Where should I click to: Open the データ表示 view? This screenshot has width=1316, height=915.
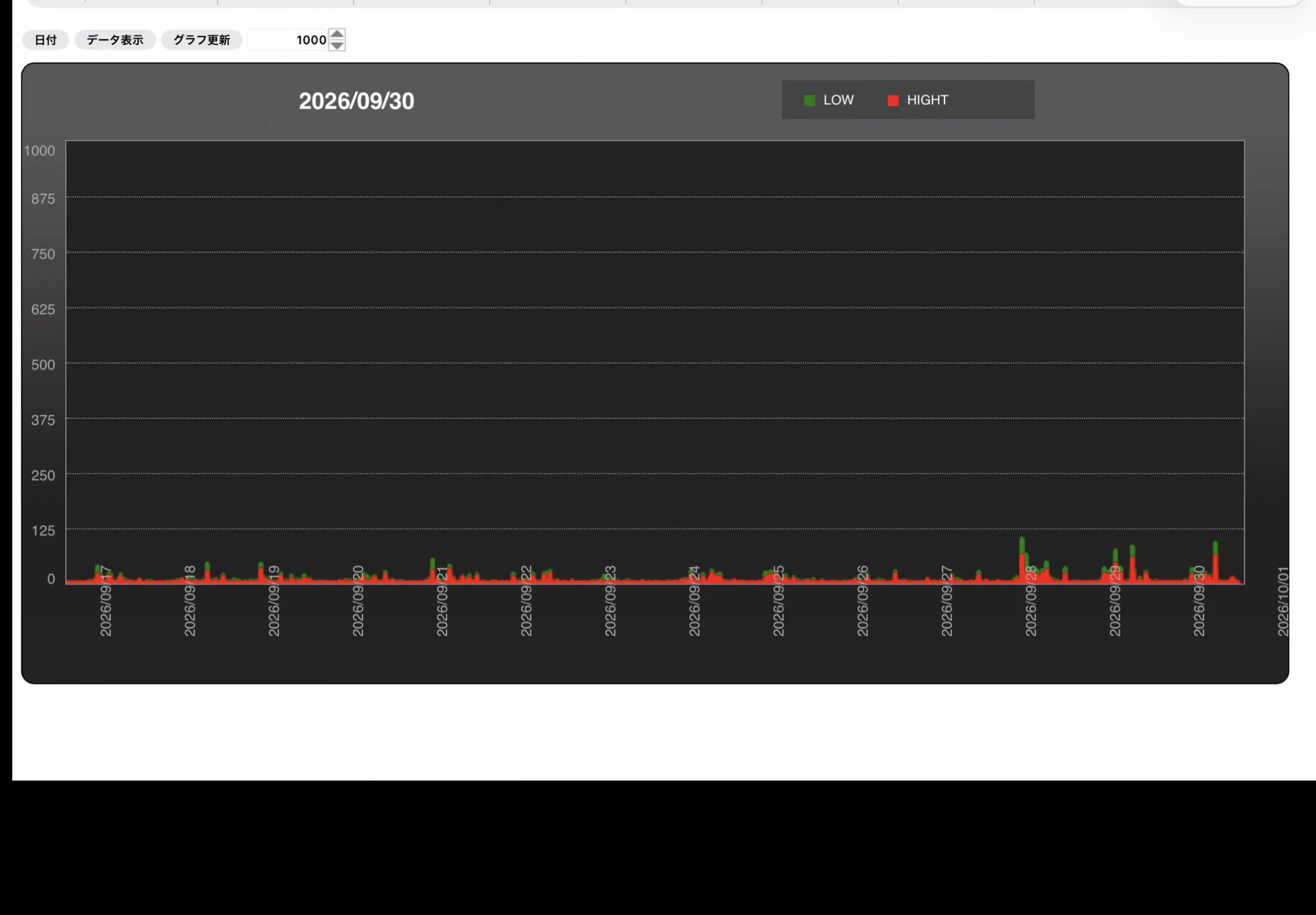coord(115,40)
